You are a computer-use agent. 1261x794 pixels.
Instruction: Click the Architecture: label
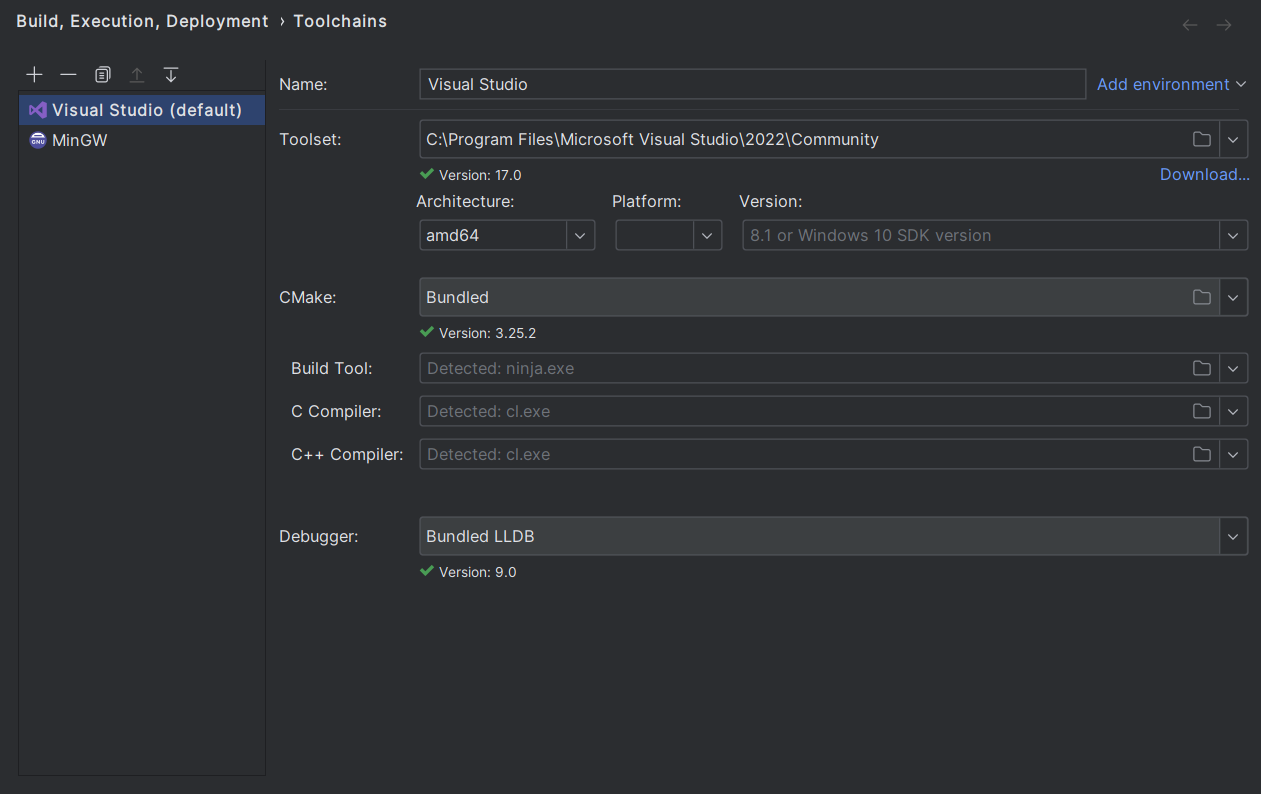pyautogui.click(x=465, y=202)
